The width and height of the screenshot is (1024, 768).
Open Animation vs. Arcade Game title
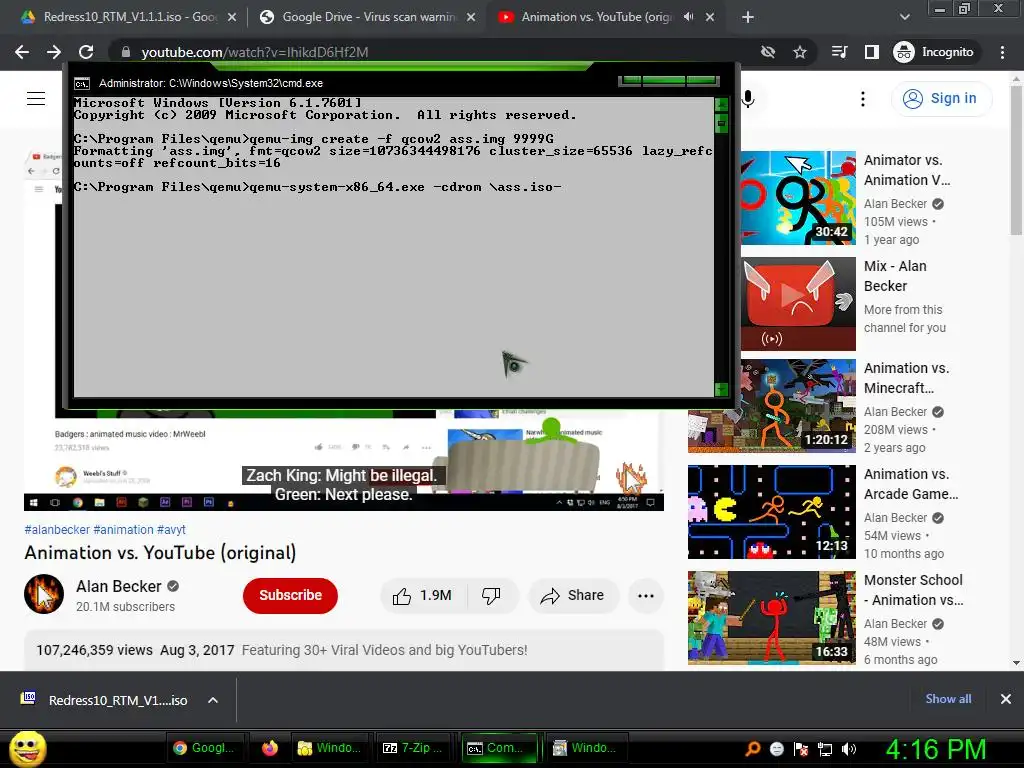[911, 484]
